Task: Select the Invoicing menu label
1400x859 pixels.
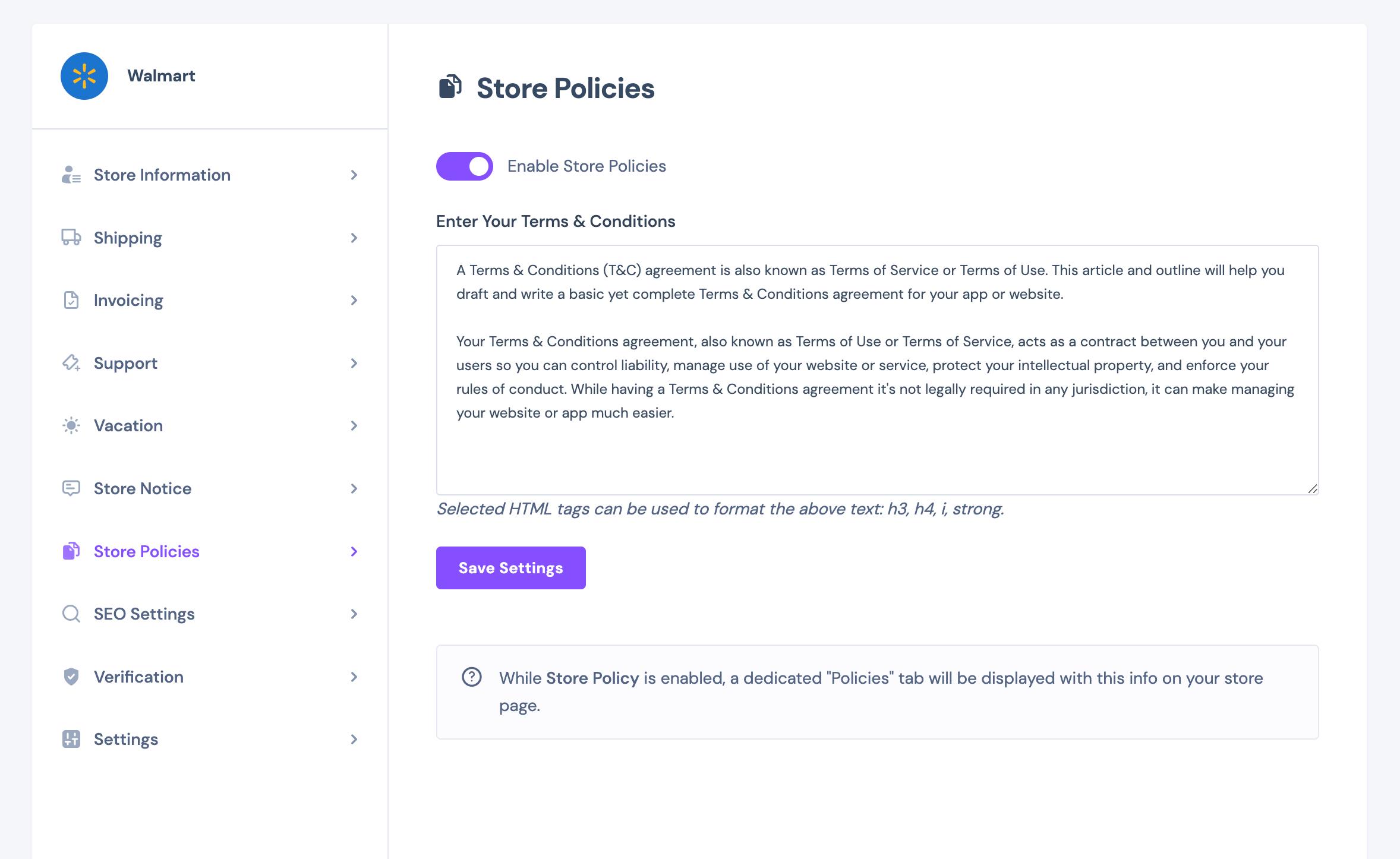Action: click(x=128, y=300)
